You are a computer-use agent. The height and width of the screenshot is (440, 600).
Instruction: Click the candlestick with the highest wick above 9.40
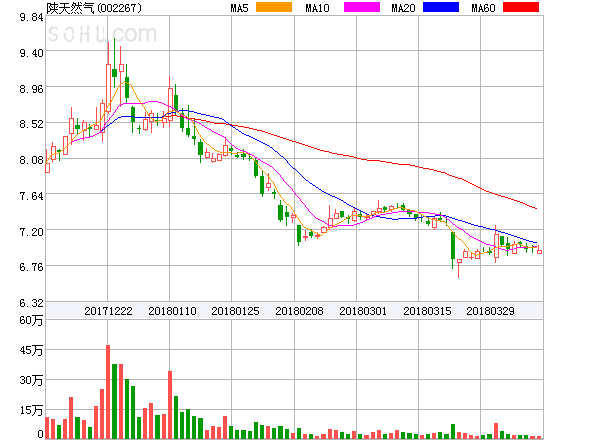click(114, 73)
